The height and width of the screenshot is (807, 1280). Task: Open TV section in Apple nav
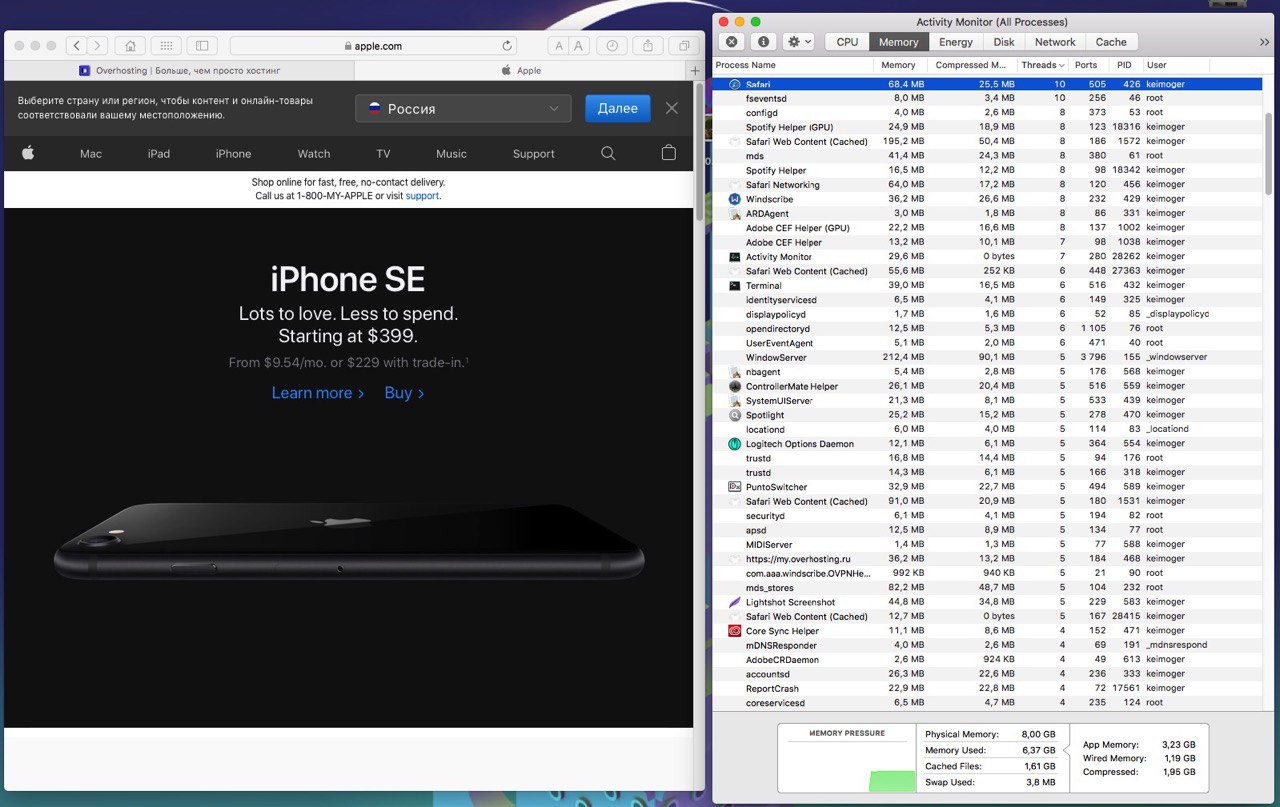(383, 154)
